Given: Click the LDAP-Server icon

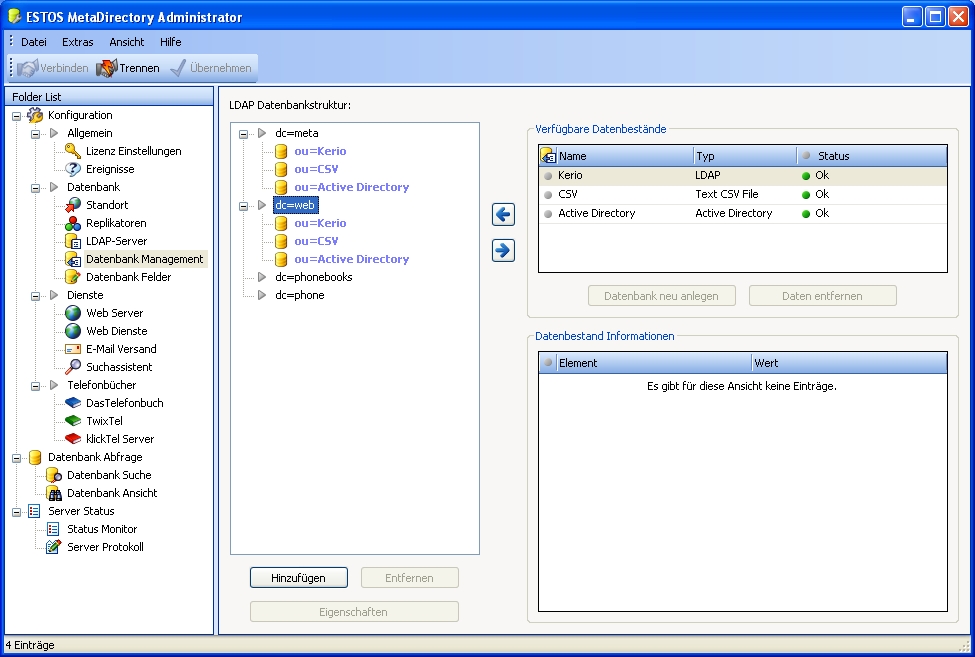Looking at the screenshot, I should click(x=73, y=241).
